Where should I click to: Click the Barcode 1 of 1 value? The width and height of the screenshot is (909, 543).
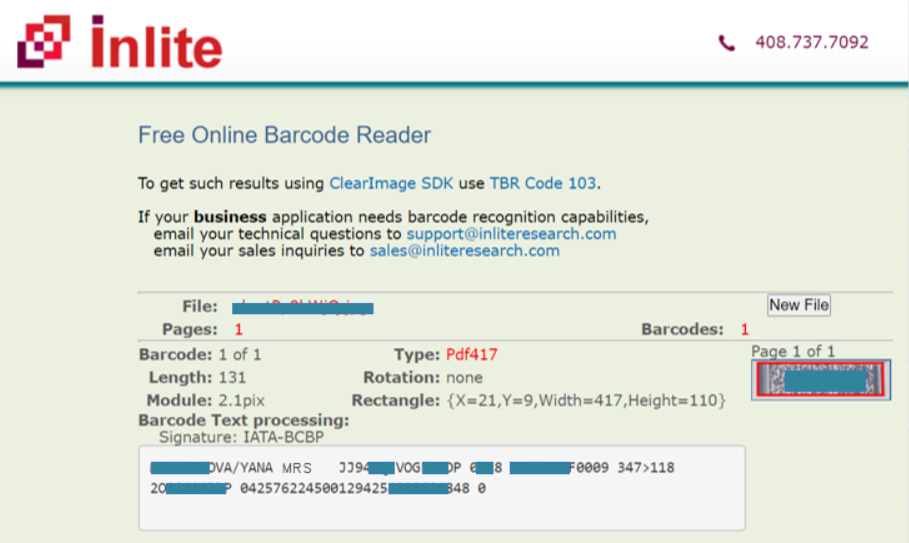[239, 355]
